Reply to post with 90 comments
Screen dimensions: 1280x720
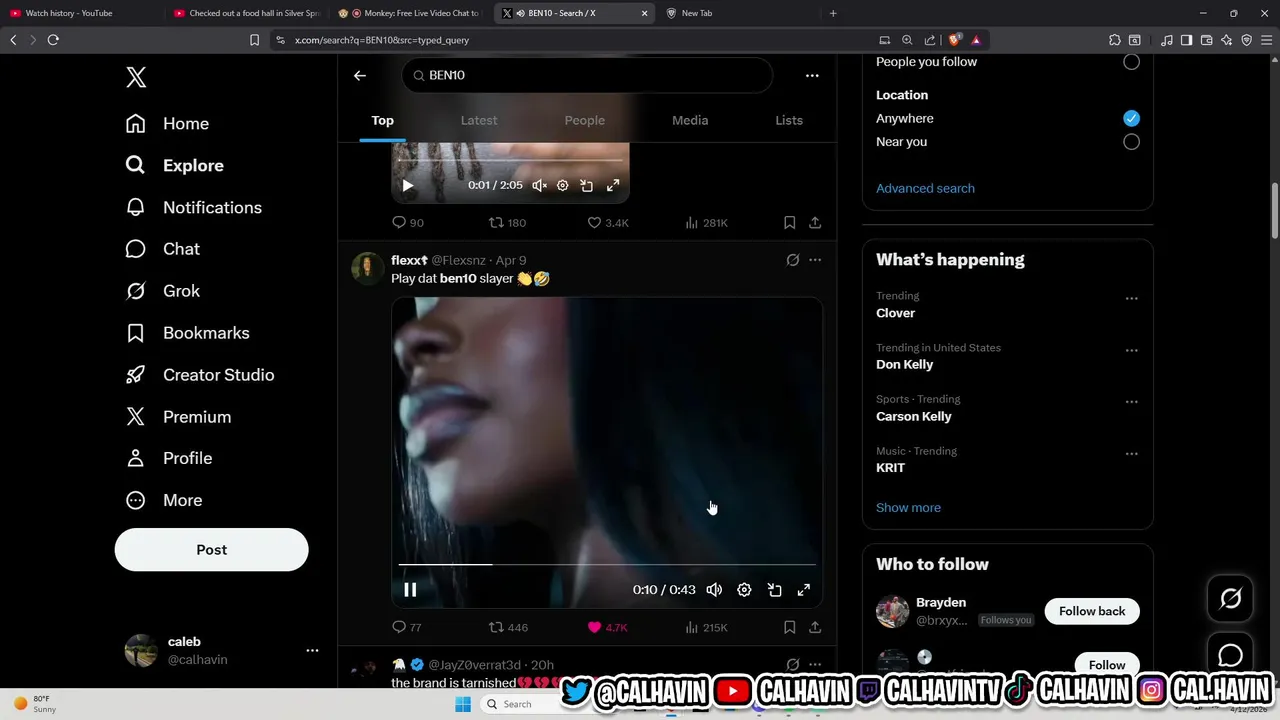coord(408,223)
